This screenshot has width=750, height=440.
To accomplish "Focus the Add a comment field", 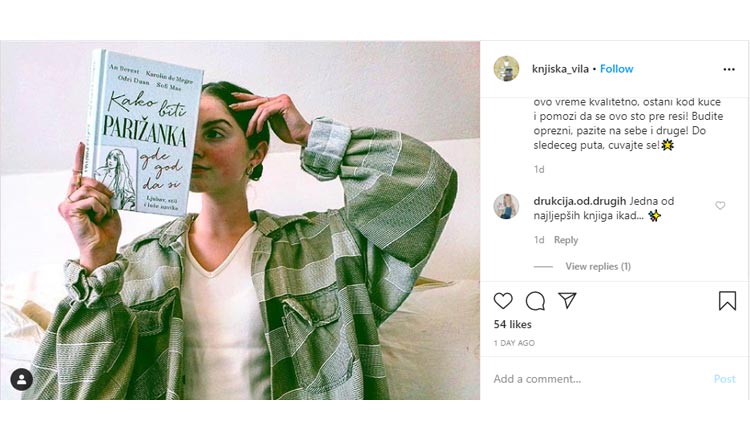I will [x=598, y=379].
